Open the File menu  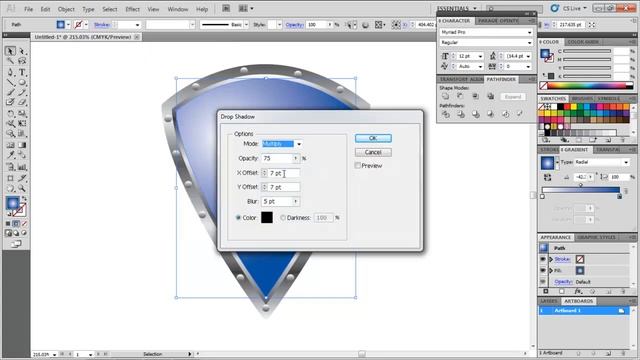tap(29, 9)
